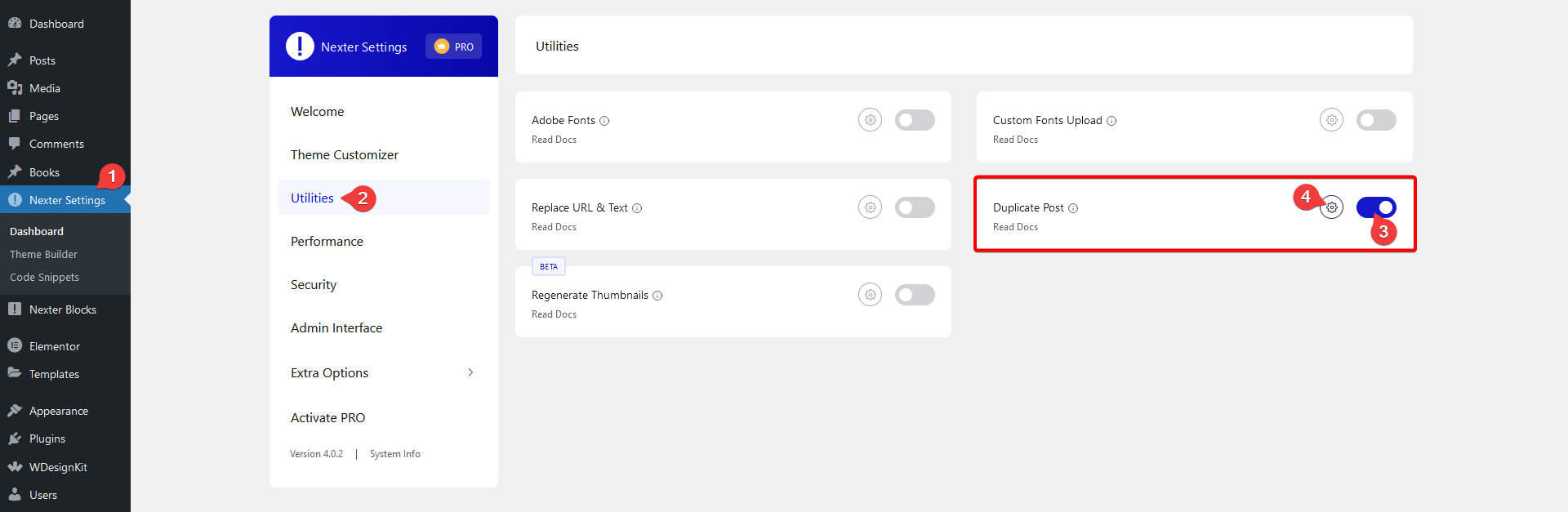The width and height of the screenshot is (1568, 512).
Task: Click the Posts pin icon
Action: (x=15, y=60)
